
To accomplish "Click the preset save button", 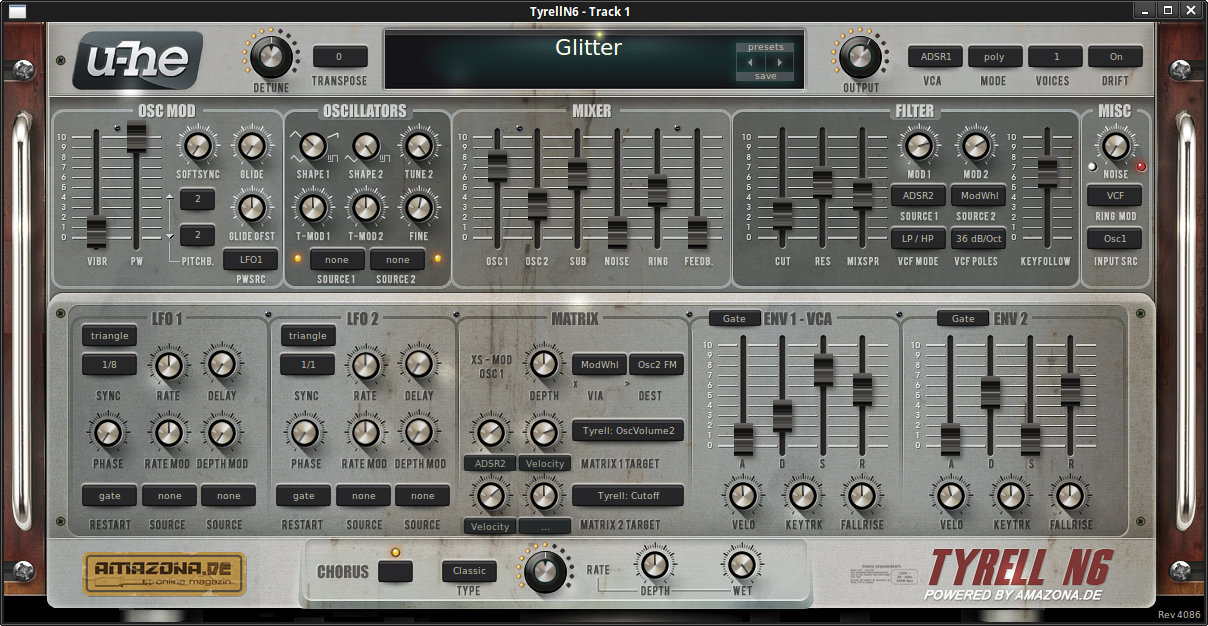I will (x=765, y=76).
